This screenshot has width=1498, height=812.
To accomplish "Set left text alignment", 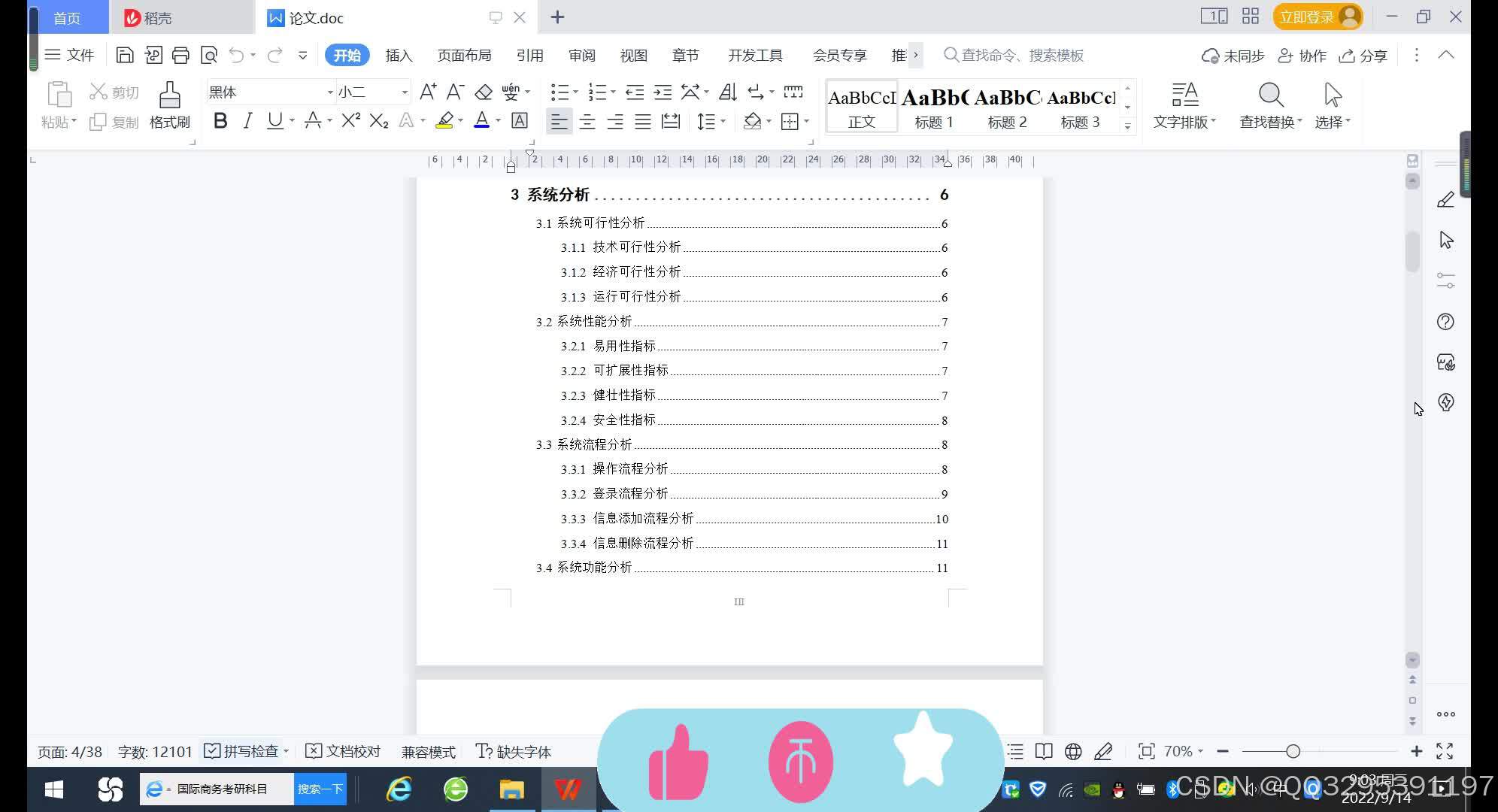I will (559, 121).
